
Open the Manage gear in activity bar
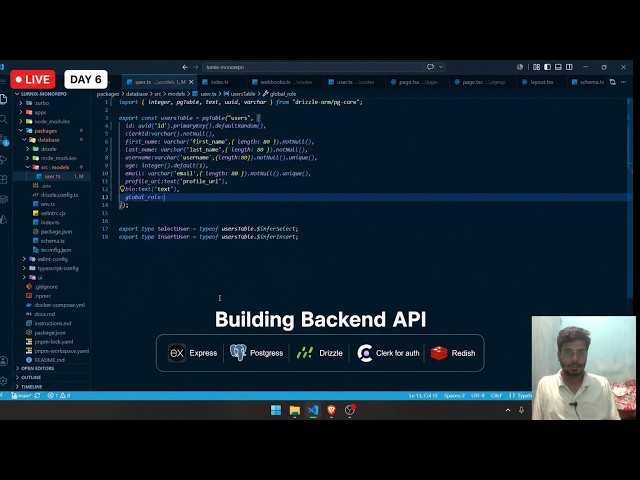(x=3, y=381)
